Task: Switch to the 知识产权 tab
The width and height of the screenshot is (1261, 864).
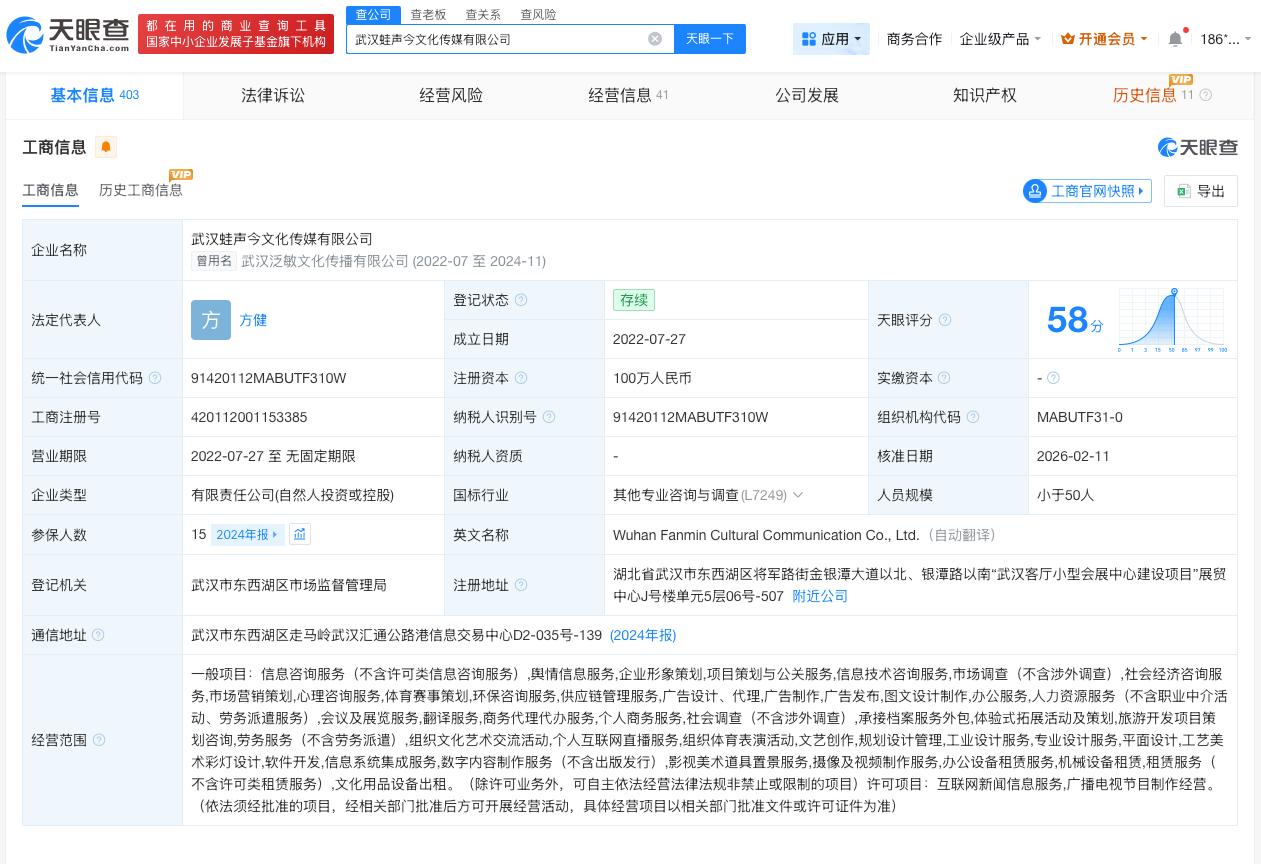Action: (x=984, y=95)
